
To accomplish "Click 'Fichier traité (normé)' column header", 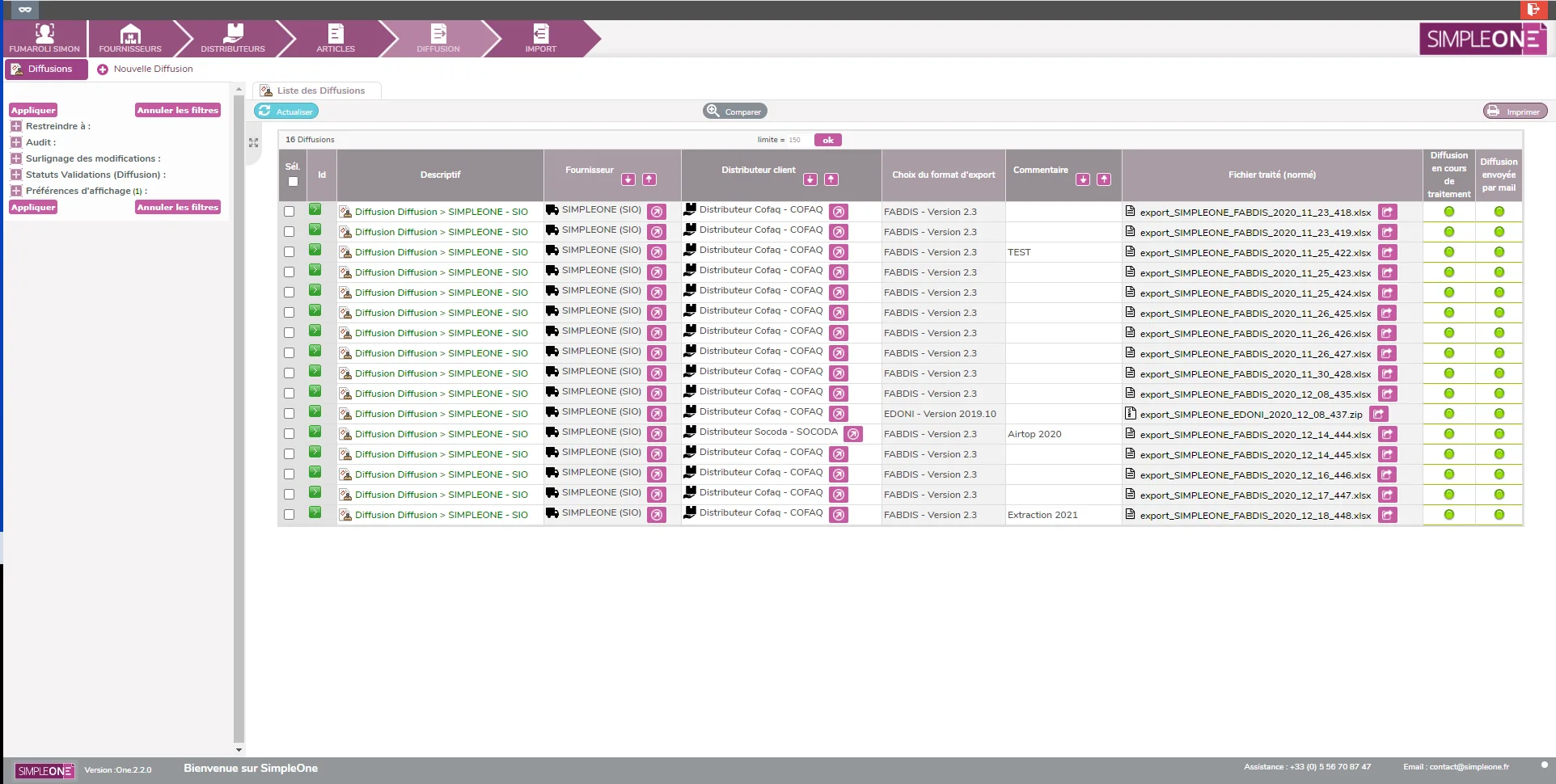I will point(1272,175).
